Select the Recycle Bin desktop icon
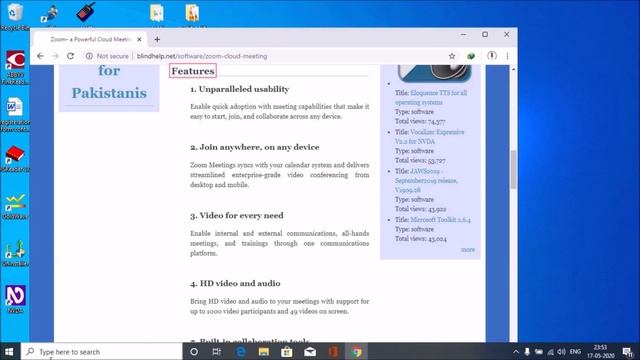 [x=15, y=16]
